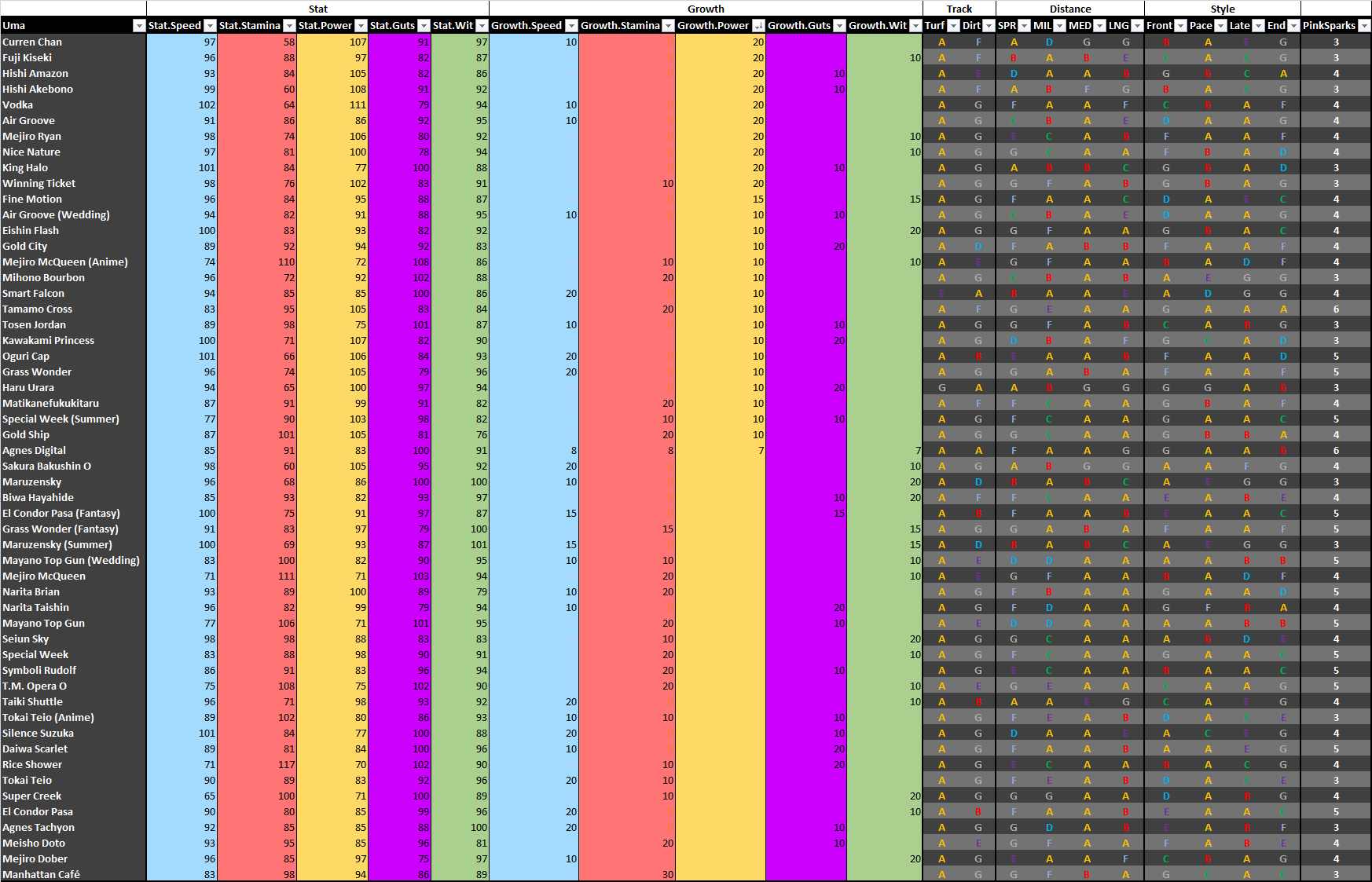Select the 'Winning Ticket' name cell
Image resolution: width=1372 pixels, height=882 pixels.
point(73,183)
